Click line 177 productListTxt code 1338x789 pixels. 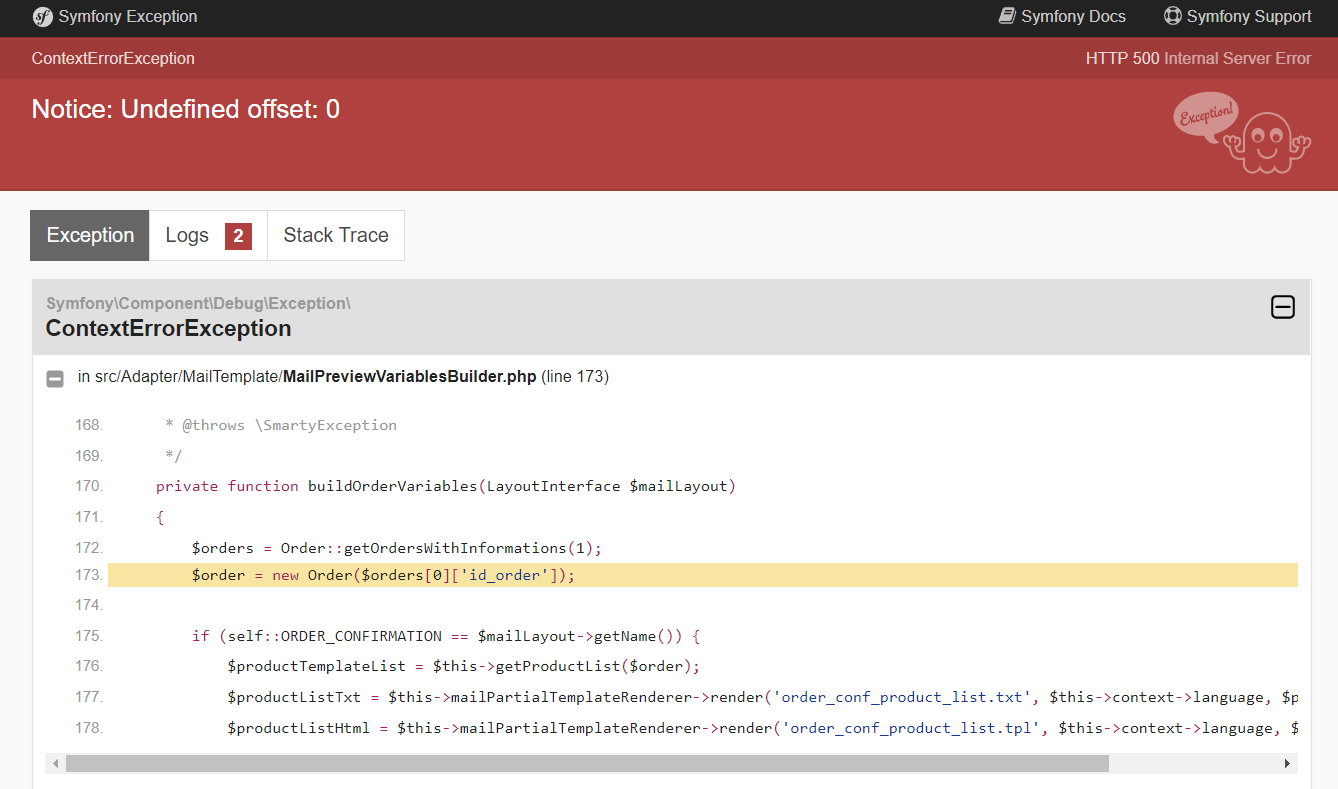tap(762, 697)
